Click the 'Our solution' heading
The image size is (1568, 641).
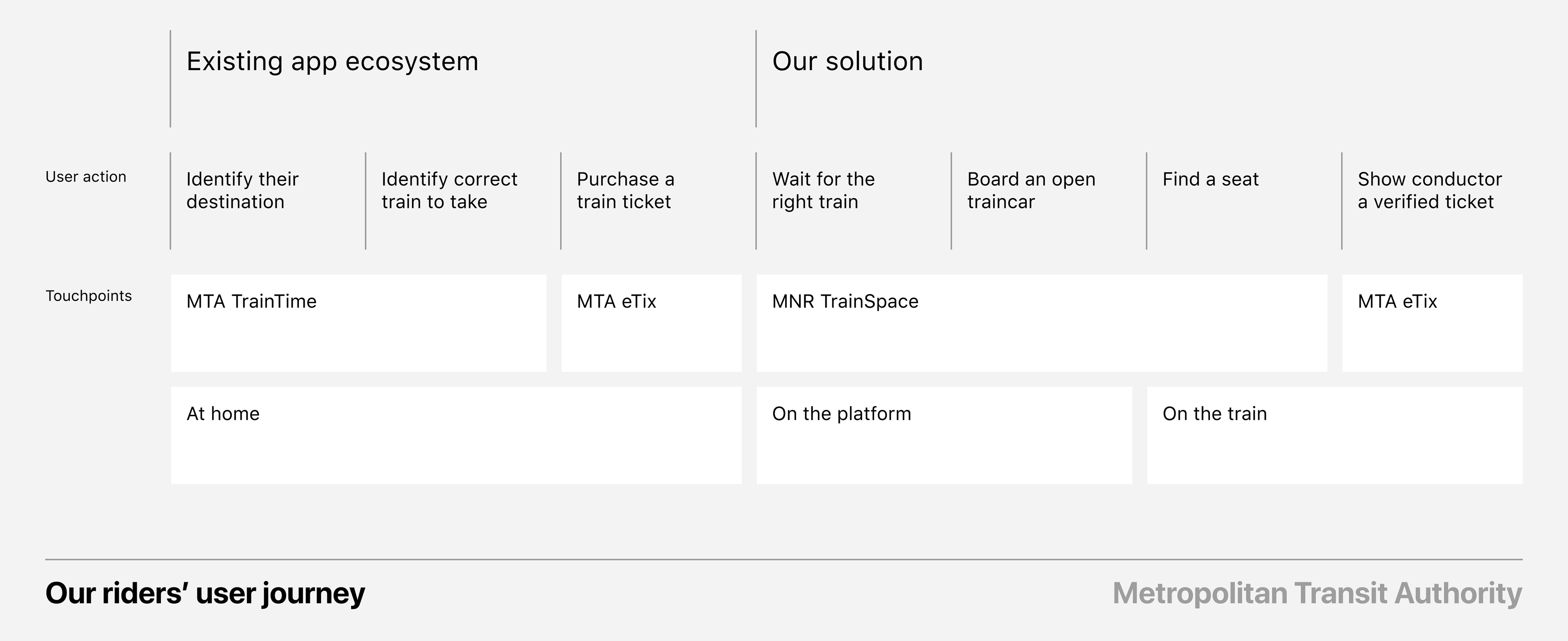[847, 61]
